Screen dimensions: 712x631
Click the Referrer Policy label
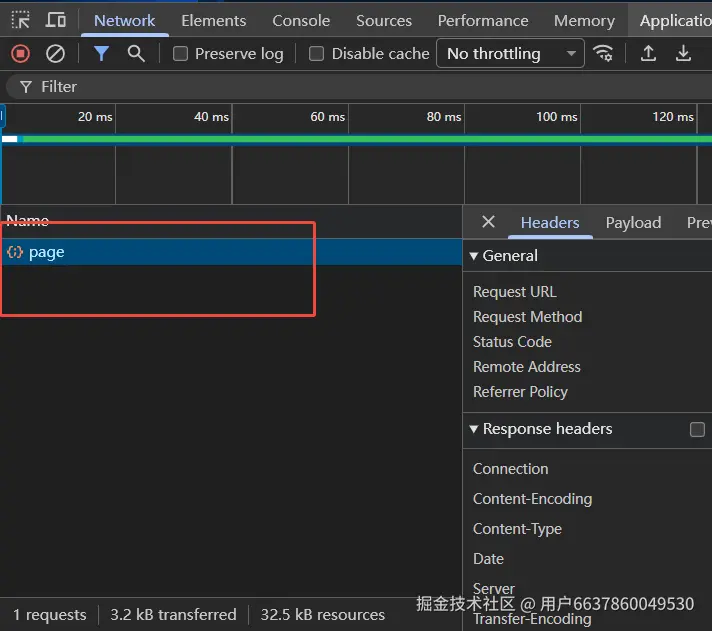coord(520,392)
